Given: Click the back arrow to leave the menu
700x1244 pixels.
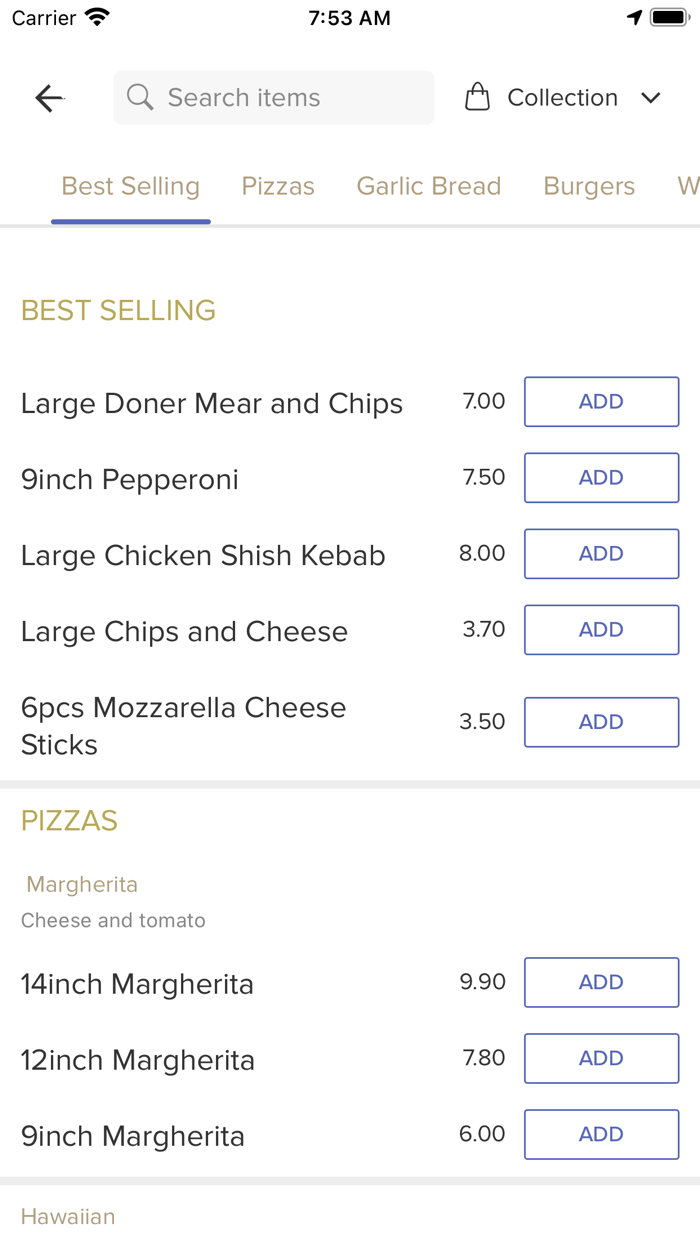Looking at the screenshot, I should pyautogui.click(x=48, y=97).
